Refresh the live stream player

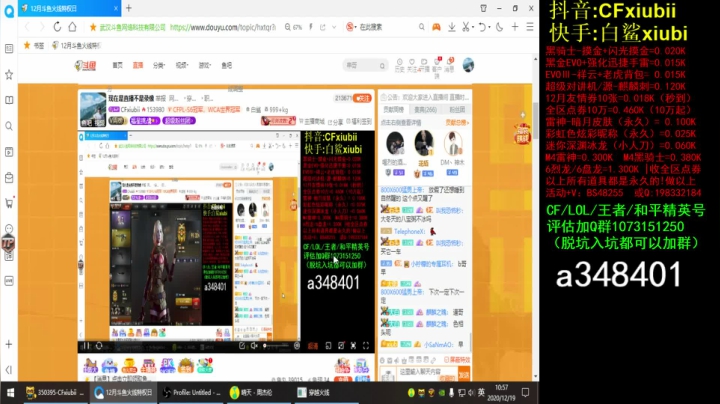click(99, 346)
